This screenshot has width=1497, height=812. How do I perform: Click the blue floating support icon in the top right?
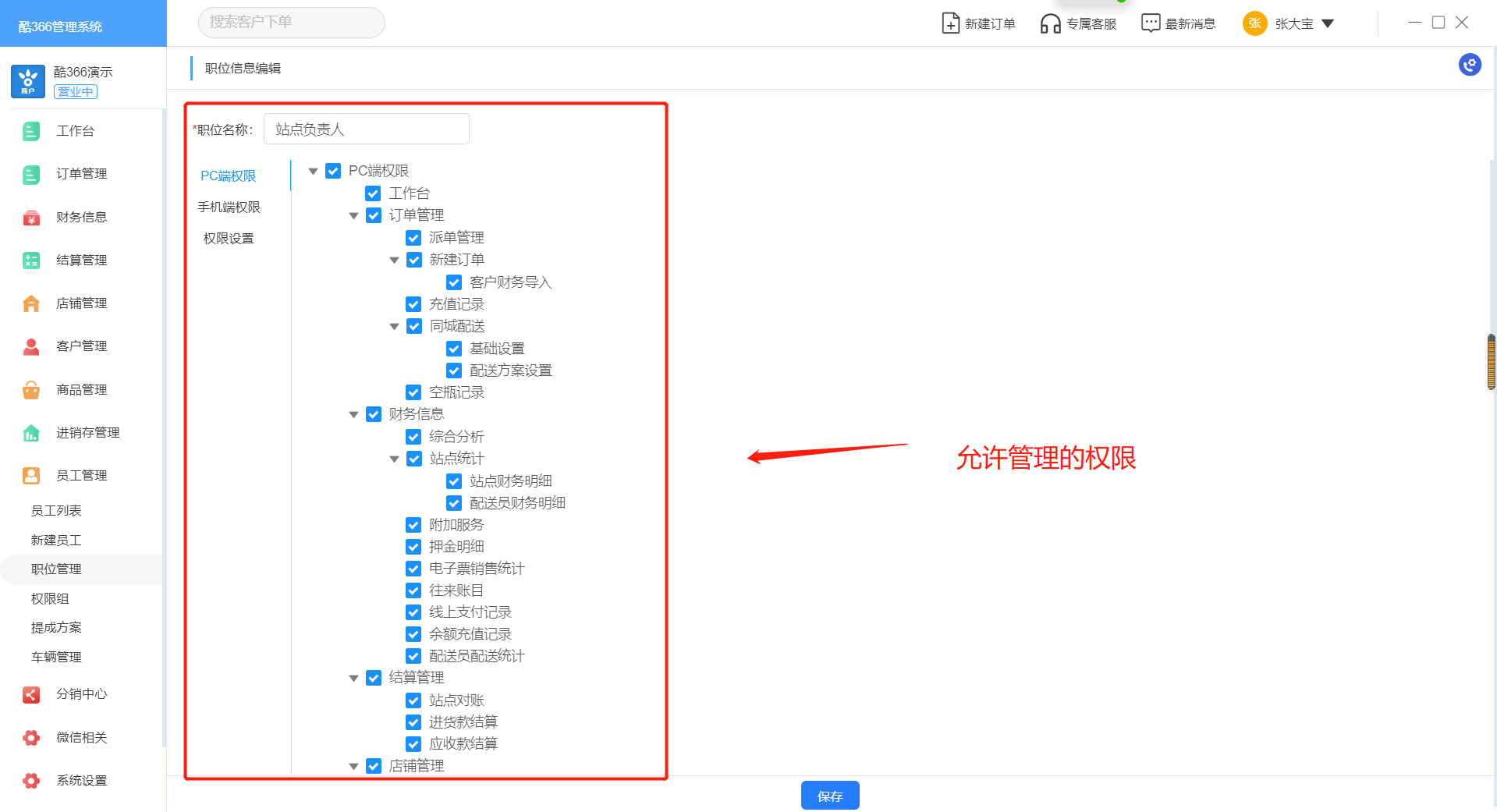click(x=1470, y=65)
